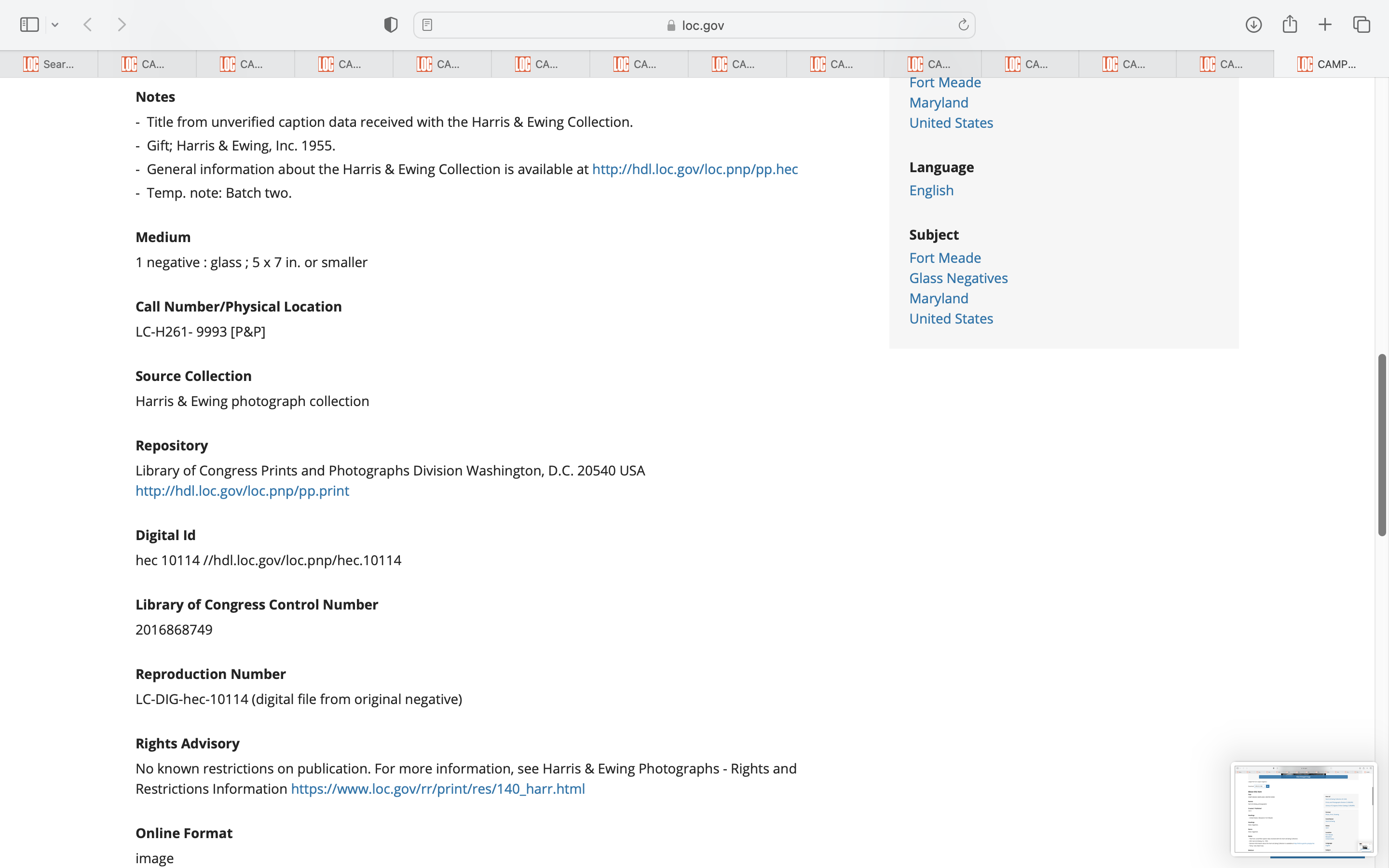Toggle the Safari sidebar icon

coord(29,25)
